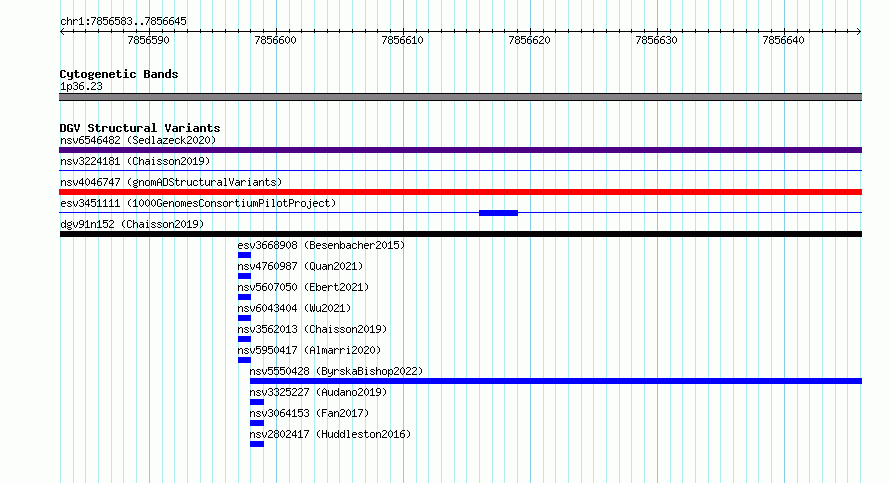Click the blue nsv2802417 feature block
Image resolution: width=890 pixels, height=483 pixels.
coord(257,444)
